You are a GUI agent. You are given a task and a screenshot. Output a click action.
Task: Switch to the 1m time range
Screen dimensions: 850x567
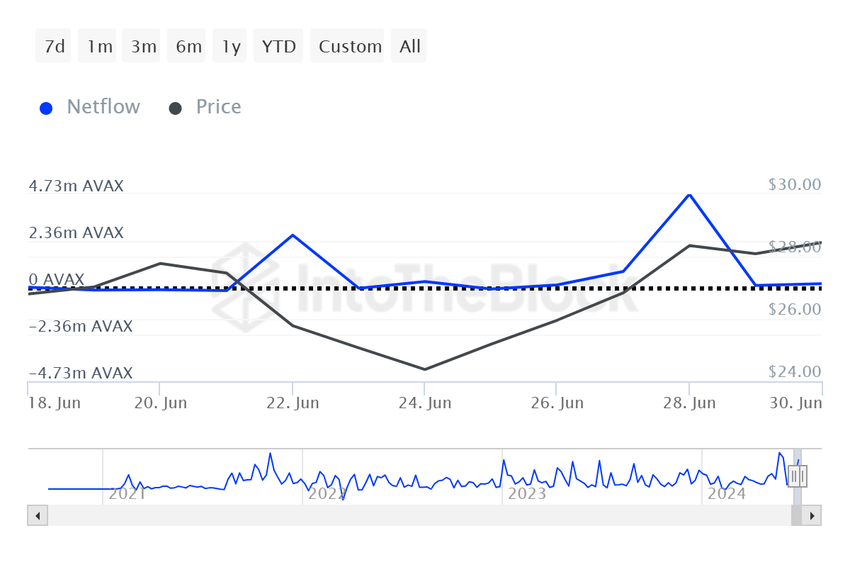click(99, 46)
